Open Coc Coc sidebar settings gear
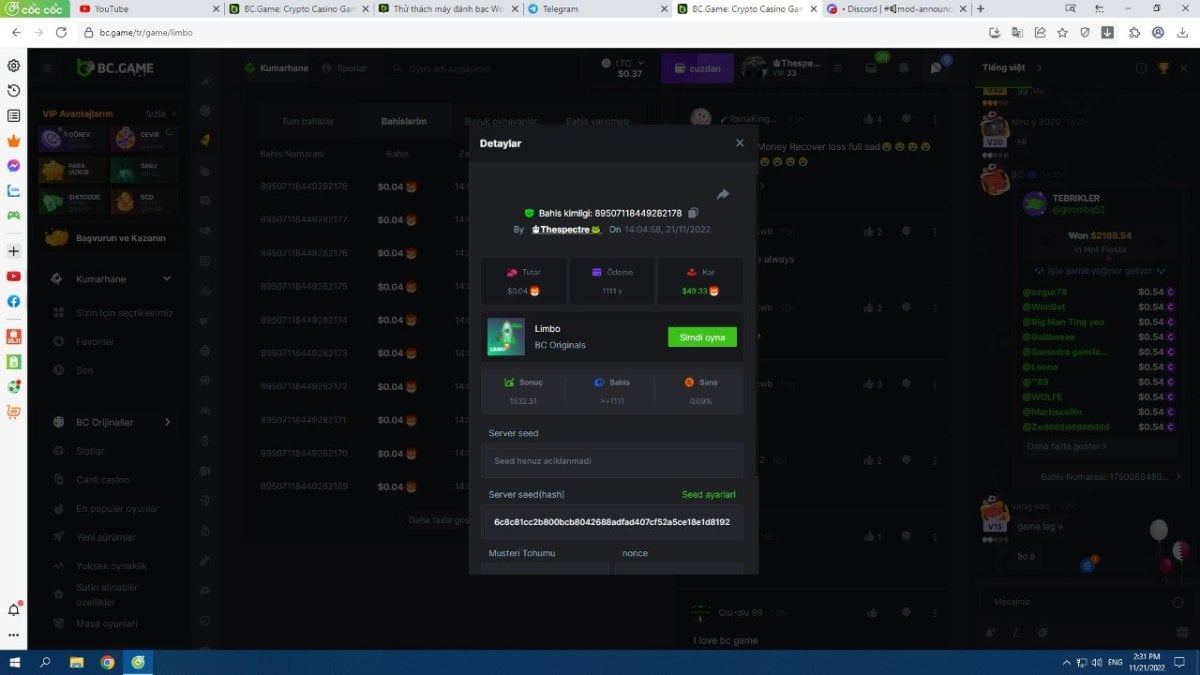The width and height of the screenshot is (1200, 675). (14, 66)
